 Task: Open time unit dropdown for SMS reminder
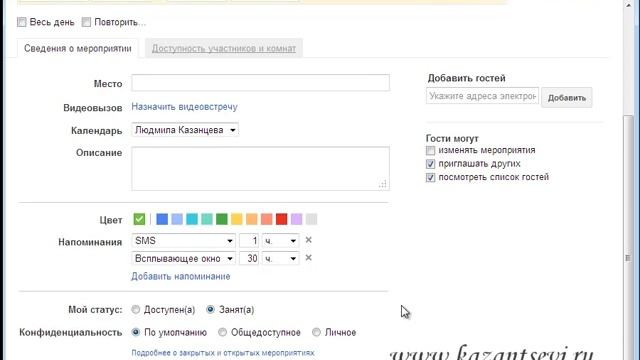point(280,241)
